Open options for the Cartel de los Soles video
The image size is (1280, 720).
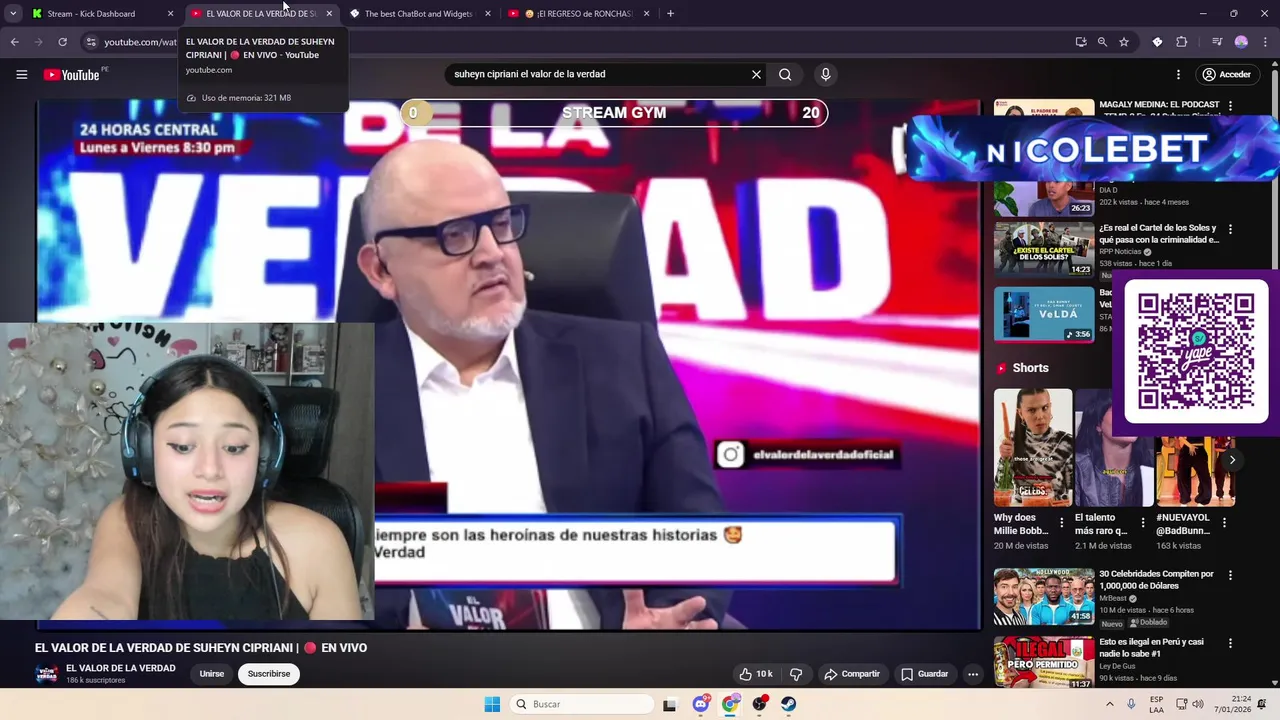coord(1230,229)
